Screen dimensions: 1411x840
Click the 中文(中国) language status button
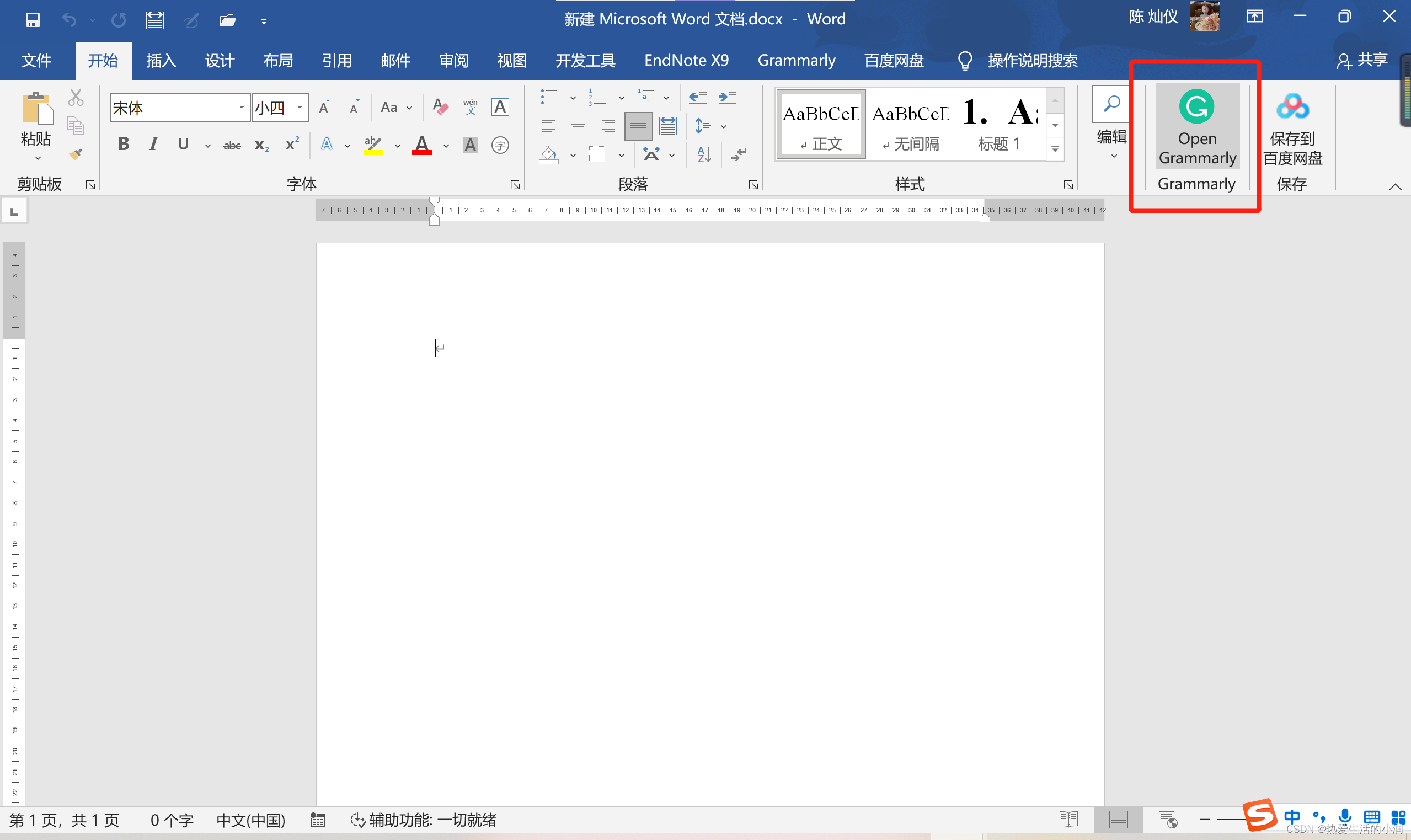coord(251,820)
